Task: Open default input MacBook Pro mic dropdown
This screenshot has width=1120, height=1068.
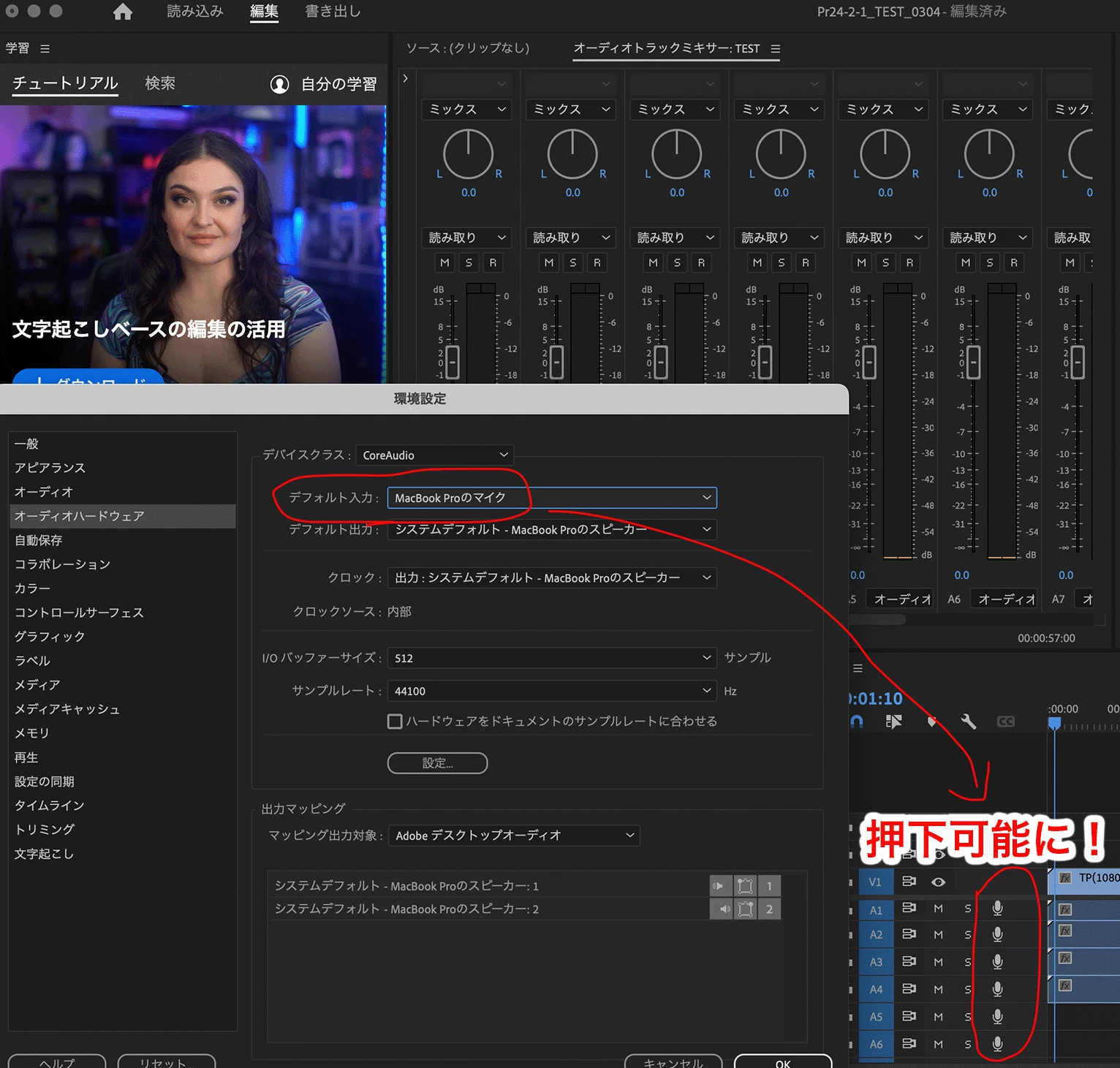Action: click(552, 498)
